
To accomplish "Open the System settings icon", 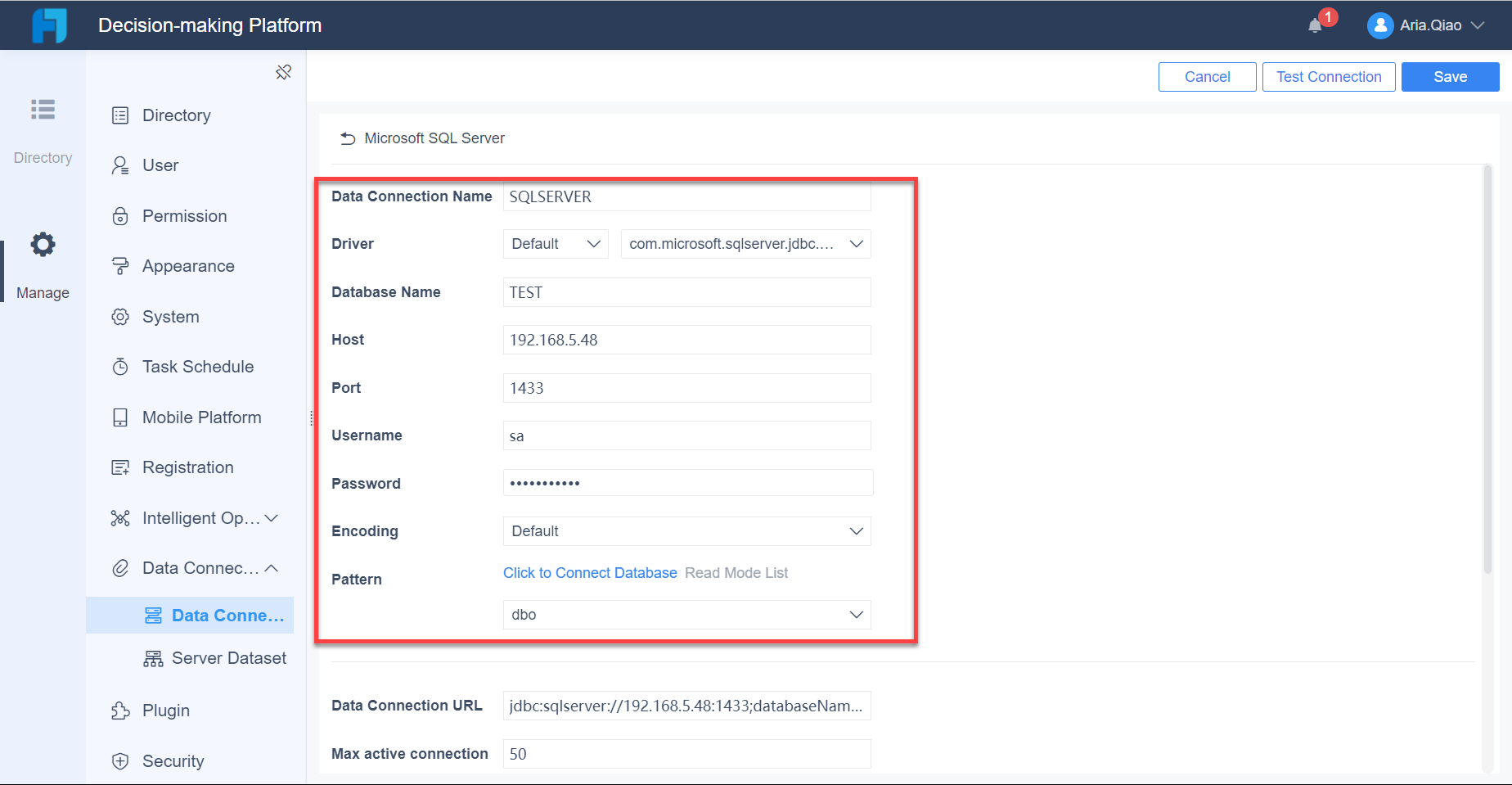I will pos(119,316).
